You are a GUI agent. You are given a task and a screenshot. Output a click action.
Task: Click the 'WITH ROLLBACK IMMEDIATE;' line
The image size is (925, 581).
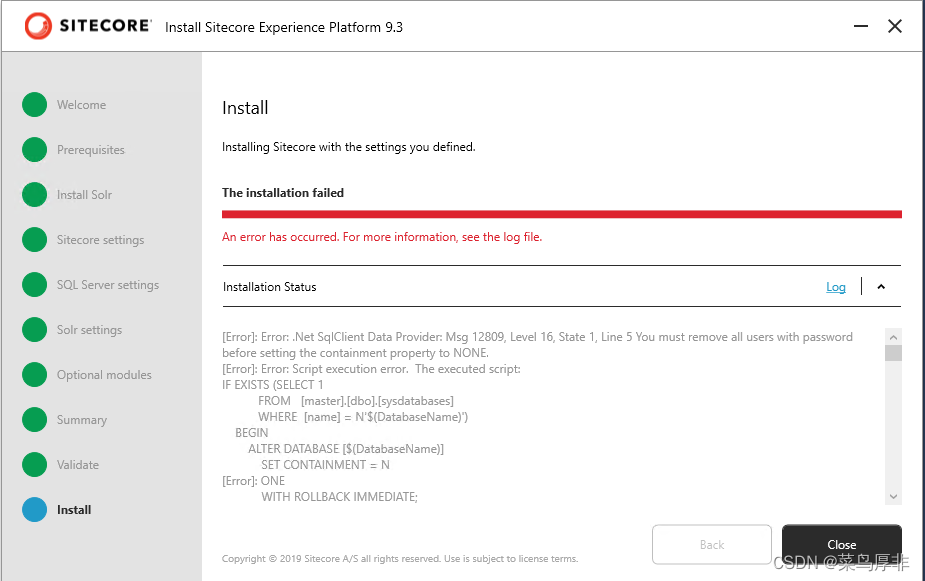339,497
